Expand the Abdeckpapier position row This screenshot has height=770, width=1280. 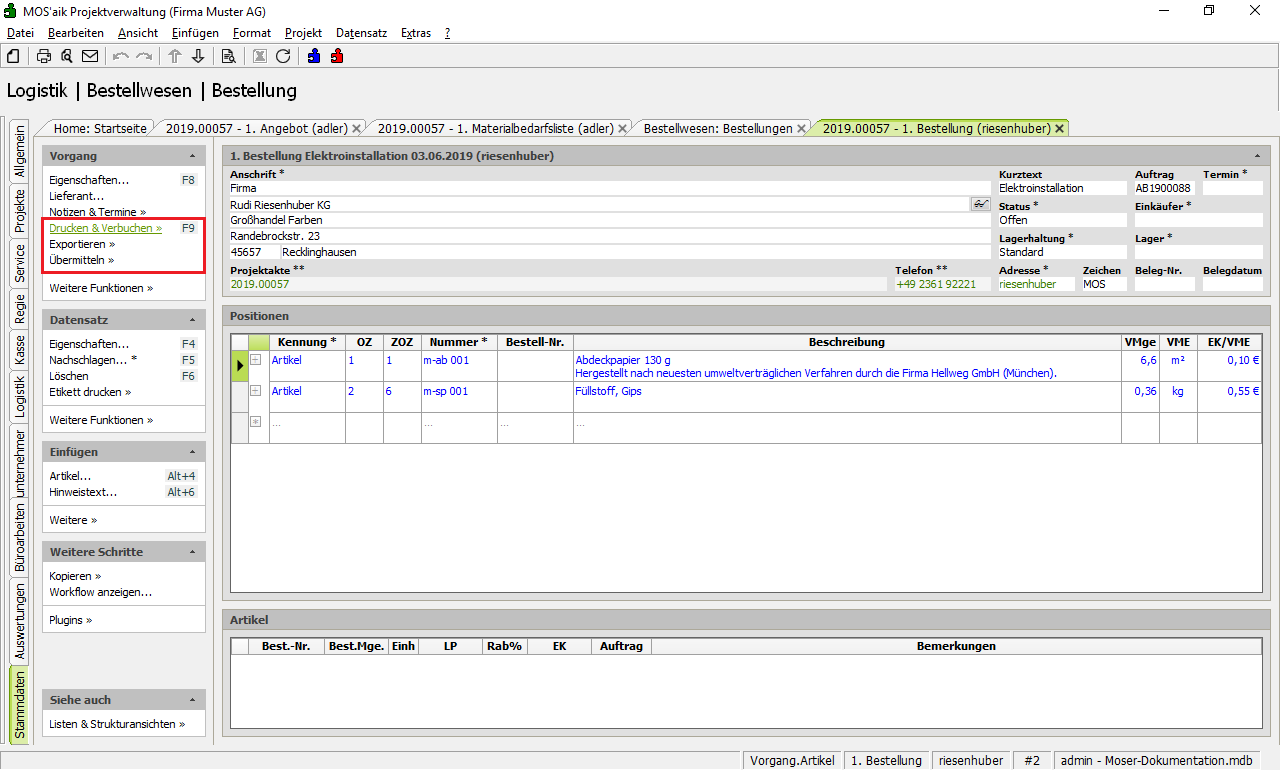click(x=256, y=360)
